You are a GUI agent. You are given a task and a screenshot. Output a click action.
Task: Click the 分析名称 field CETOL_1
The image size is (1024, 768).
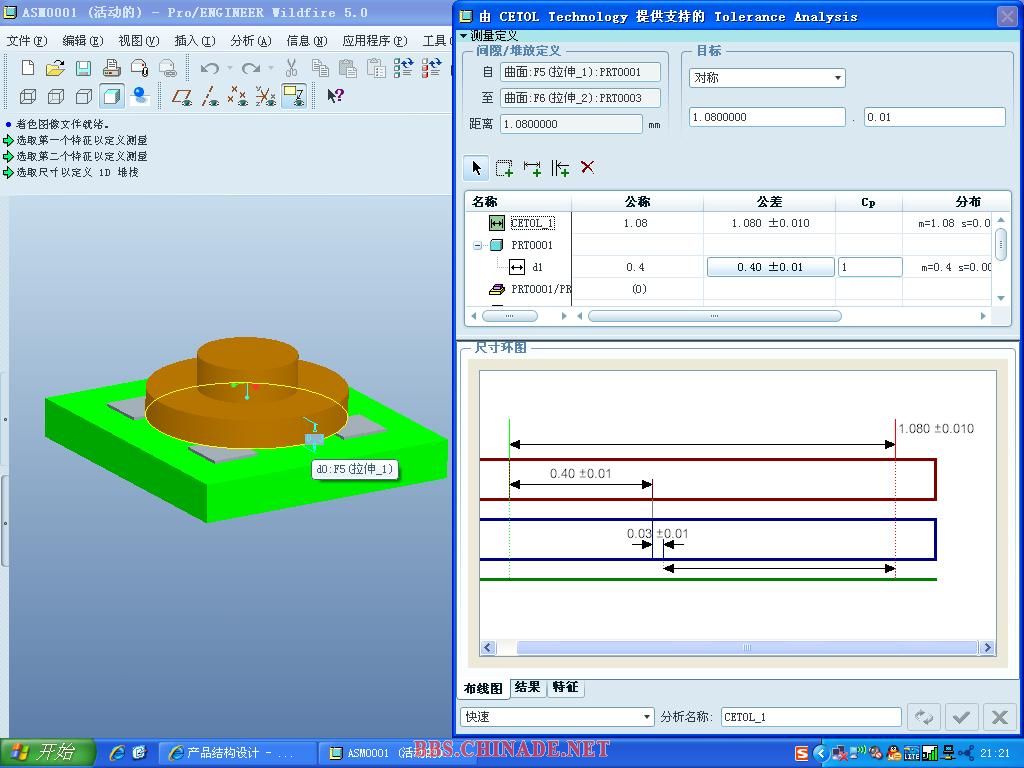[811, 717]
